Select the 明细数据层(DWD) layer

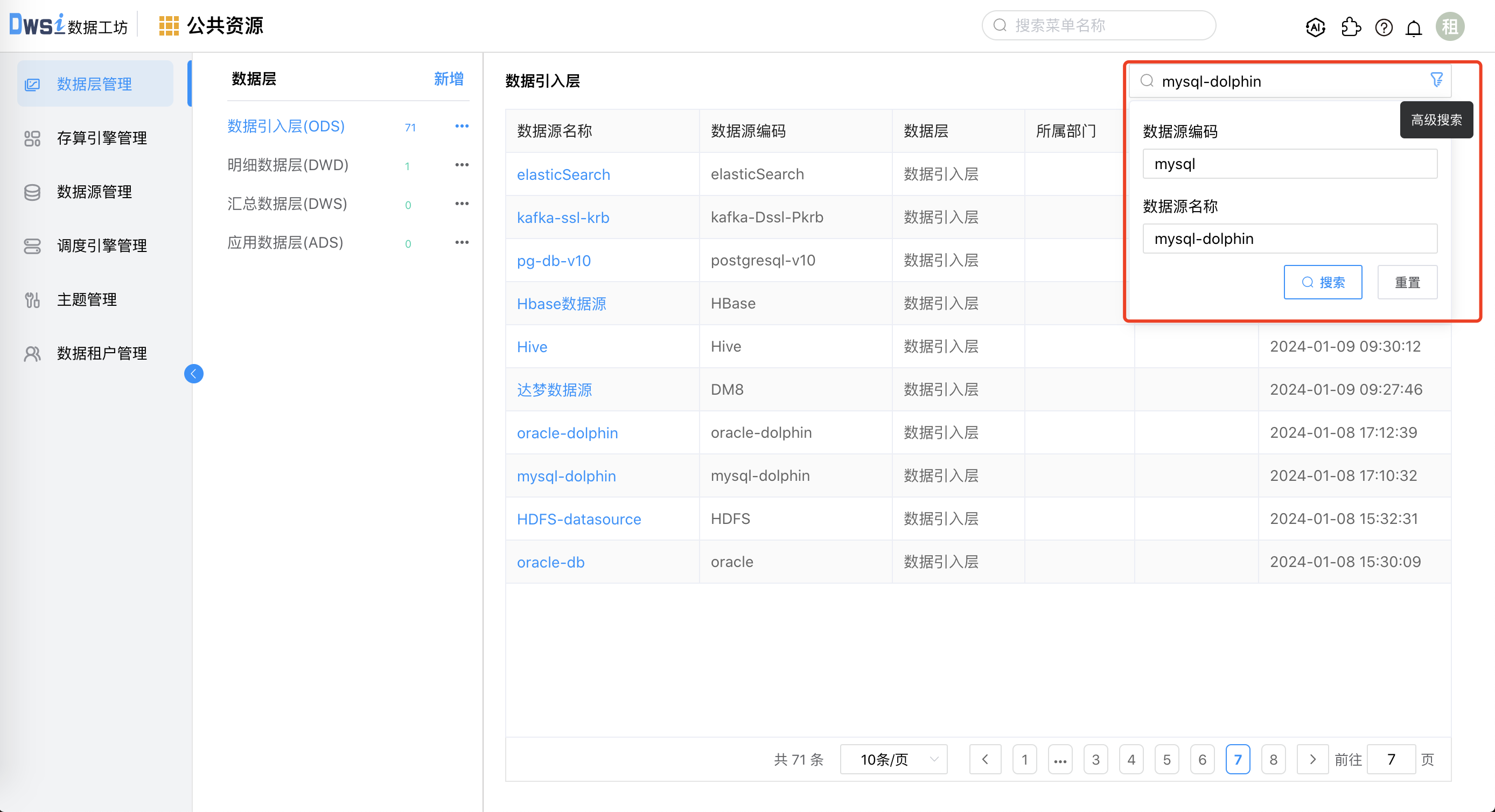point(288,165)
